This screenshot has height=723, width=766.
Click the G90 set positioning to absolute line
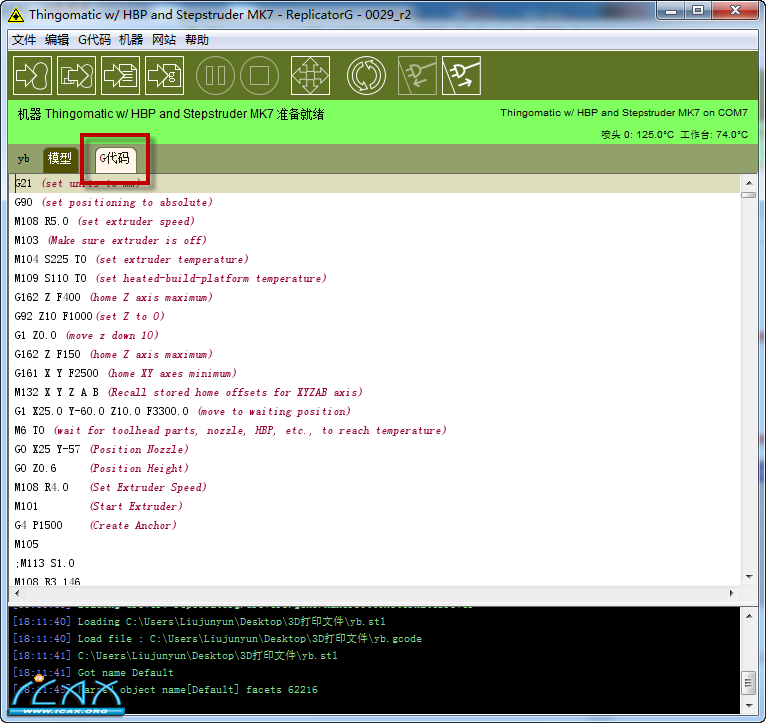(x=113, y=202)
